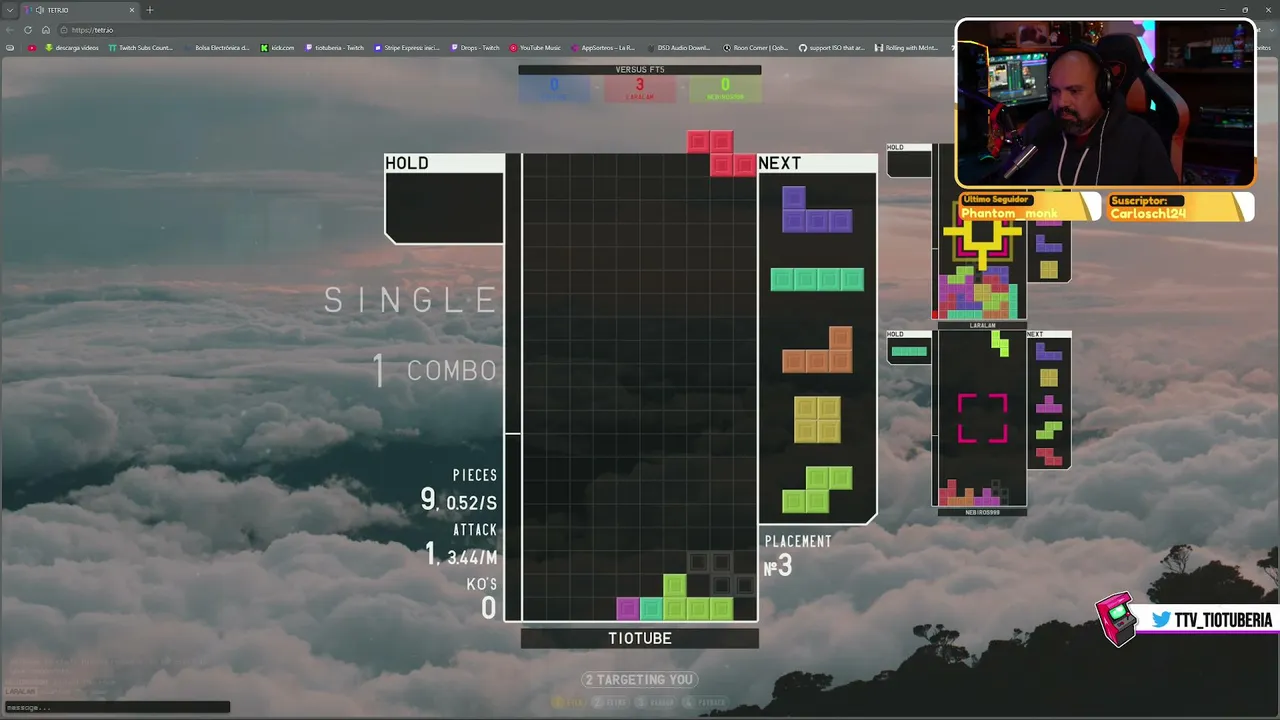Click the yellow target marker on top opponent board
1280x720 pixels.
point(983,236)
